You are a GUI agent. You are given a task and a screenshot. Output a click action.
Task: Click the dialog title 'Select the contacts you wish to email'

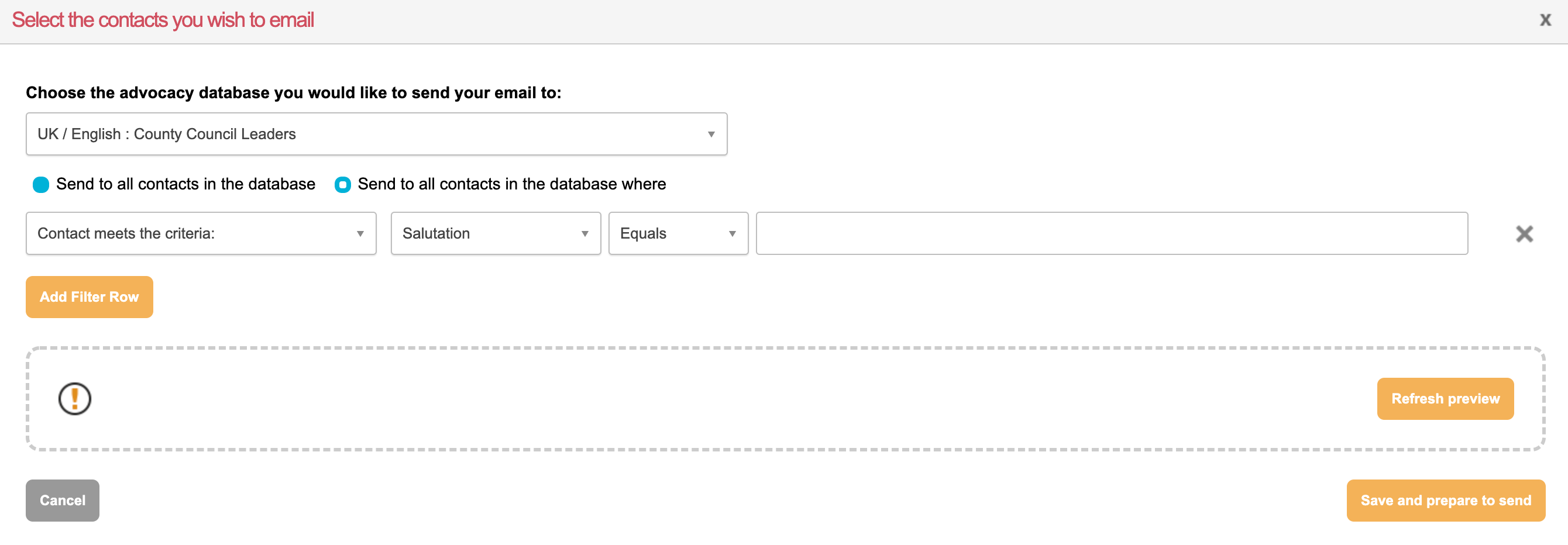(163, 20)
